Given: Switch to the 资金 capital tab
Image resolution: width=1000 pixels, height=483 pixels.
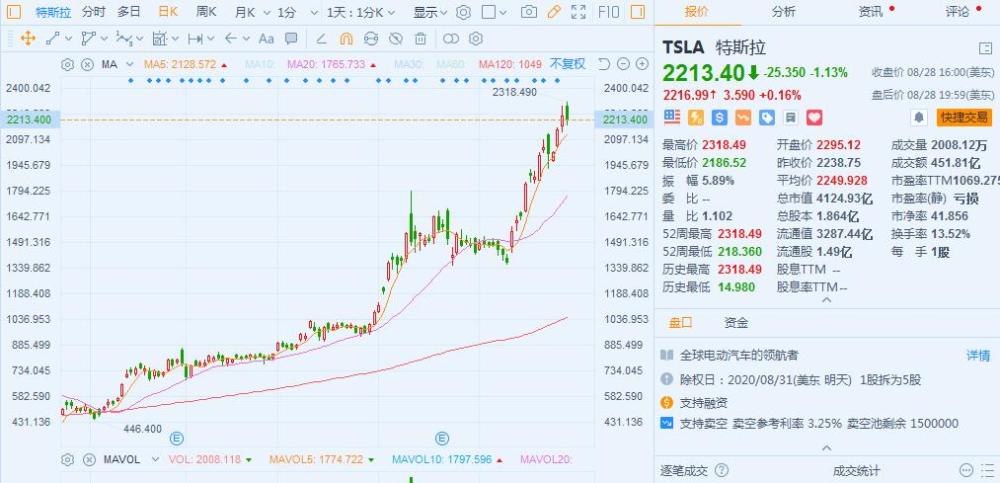Looking at the screenshot, I should coord(736,323).
